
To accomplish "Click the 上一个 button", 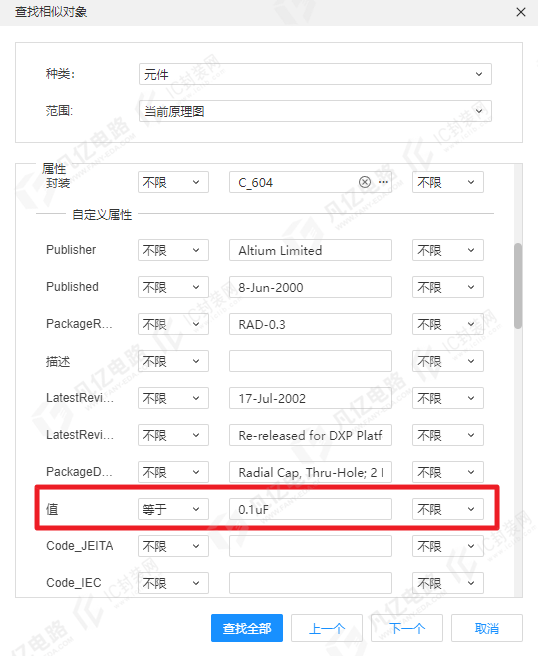I will [x=327, y=628].
